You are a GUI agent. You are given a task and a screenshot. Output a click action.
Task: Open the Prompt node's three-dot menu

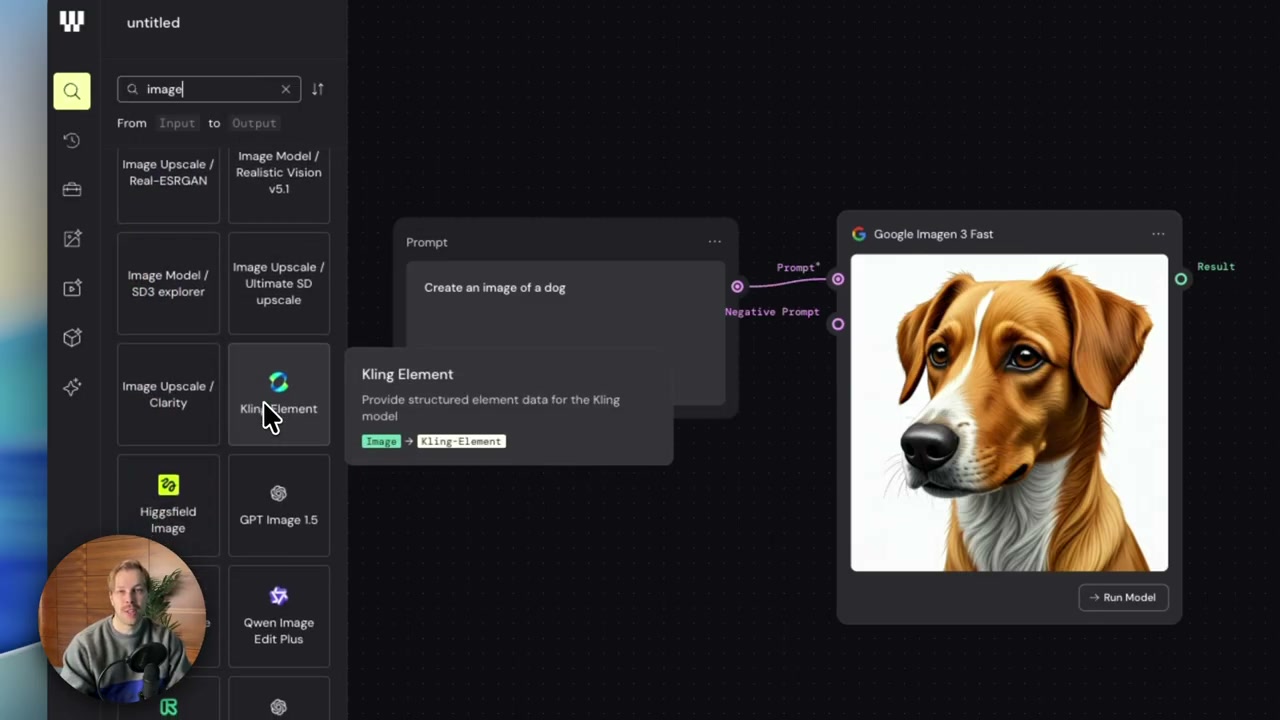714,241
